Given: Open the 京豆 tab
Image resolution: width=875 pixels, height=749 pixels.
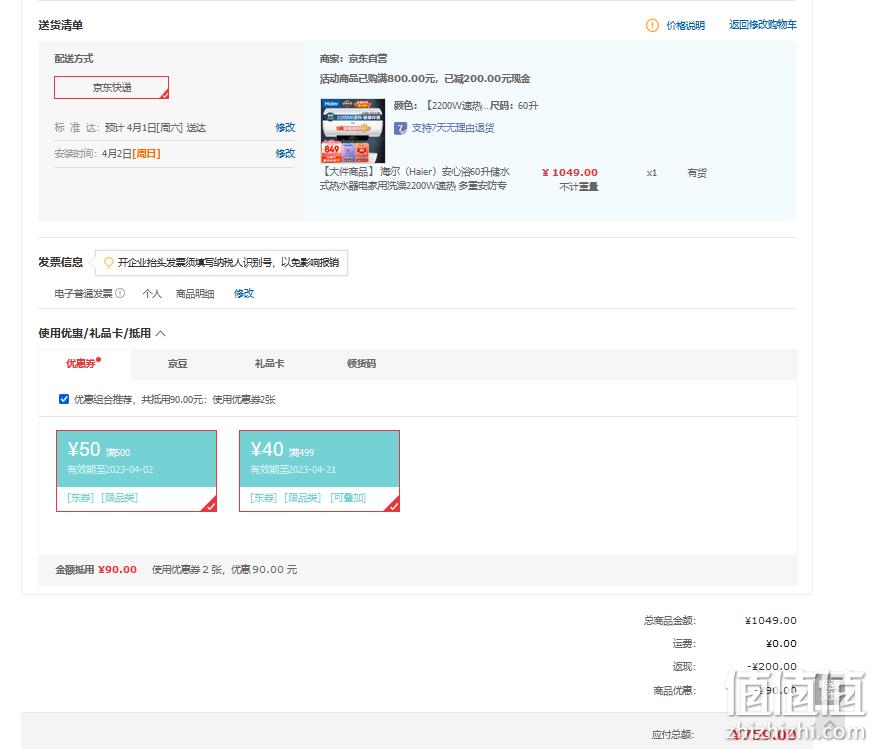Looking at the screenshot, I should click(177, 364).
